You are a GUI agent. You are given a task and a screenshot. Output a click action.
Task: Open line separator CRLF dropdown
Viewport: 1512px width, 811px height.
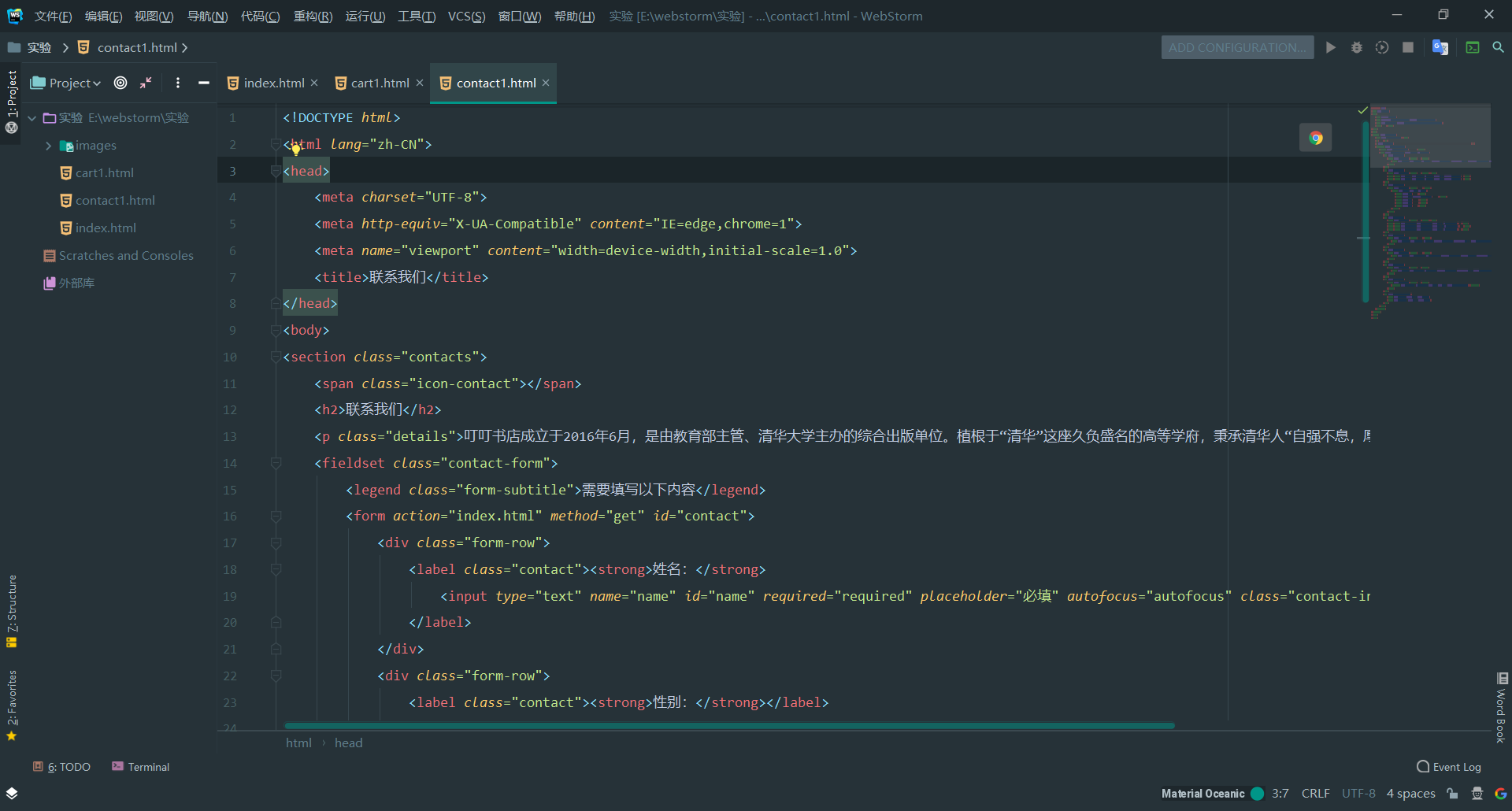pyautogui.click(x=1315, y=794)
